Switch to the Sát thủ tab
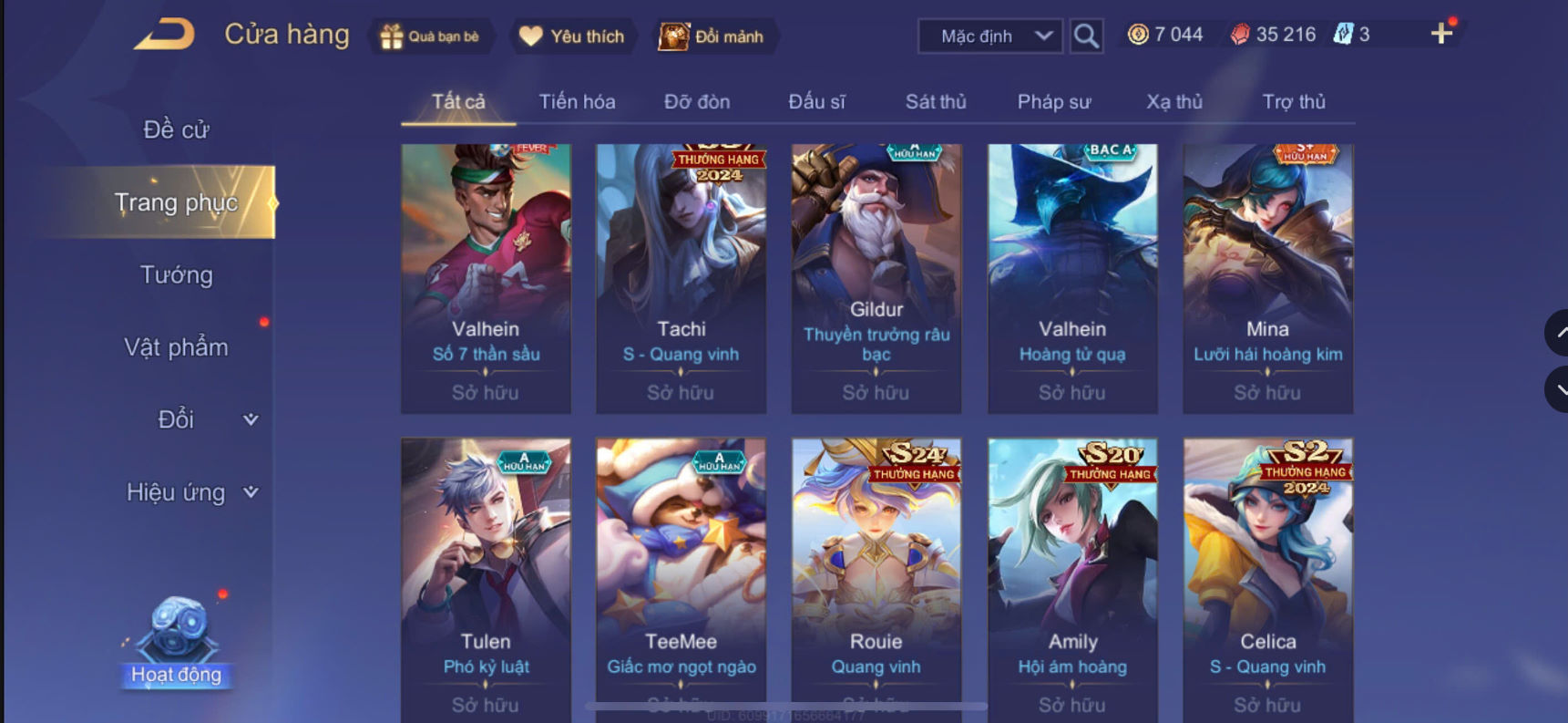Screen dimensions: 1568x723 936,101
